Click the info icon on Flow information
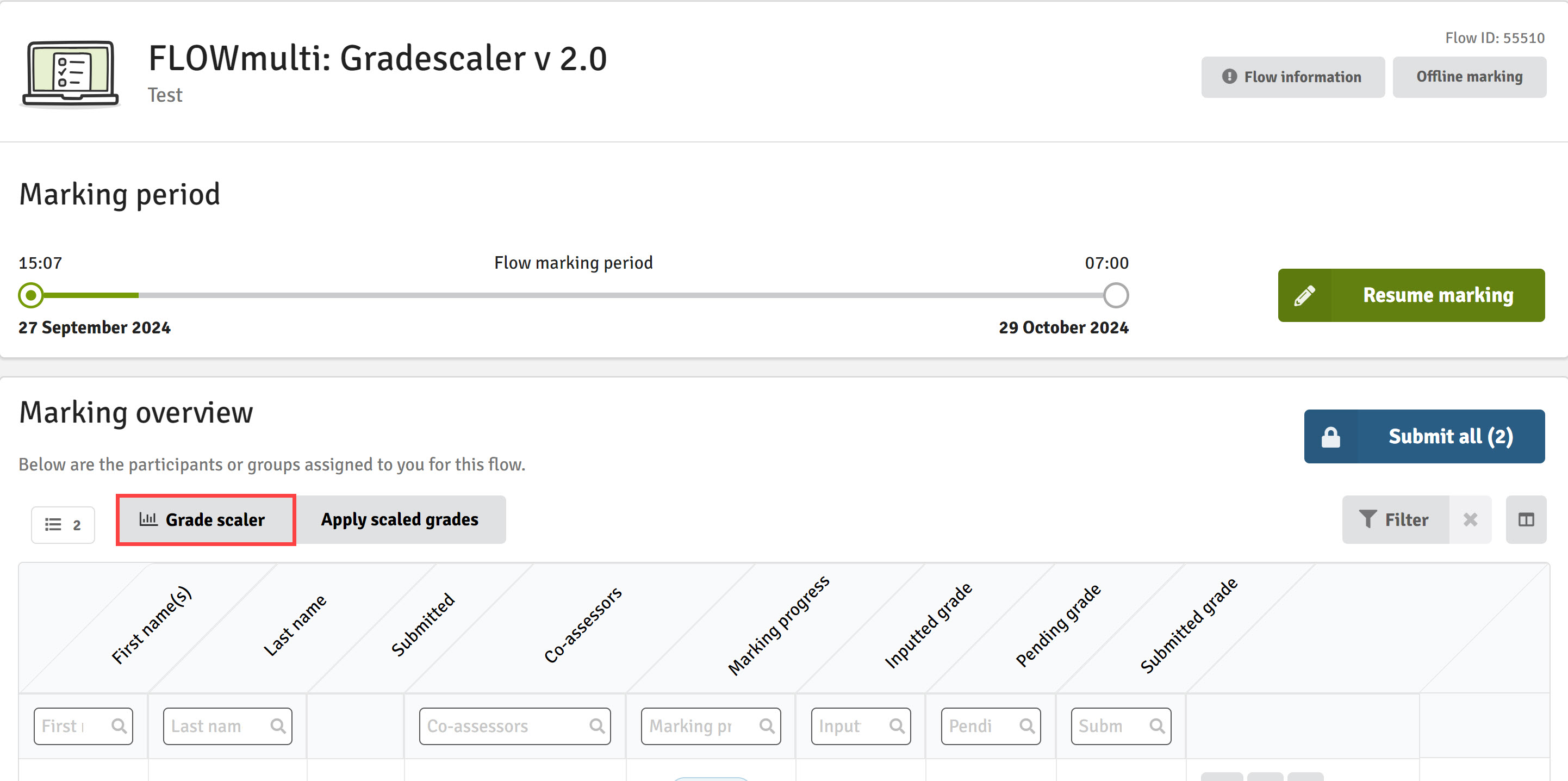Viewport: 1568px width, 781px height. point(1230,77)
